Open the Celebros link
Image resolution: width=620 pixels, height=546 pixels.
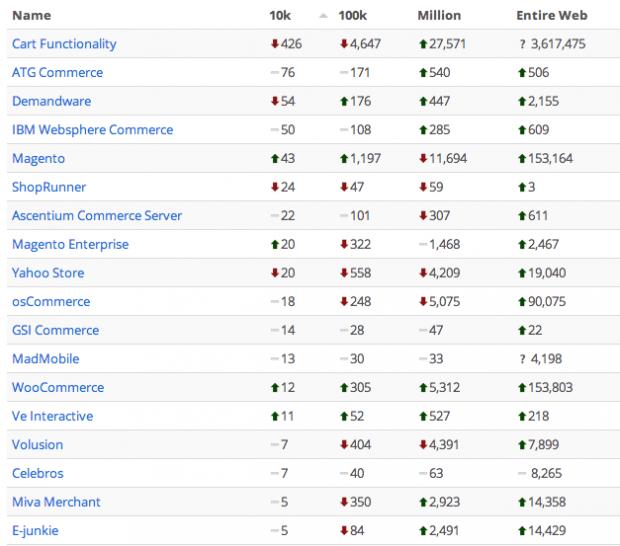38,473
